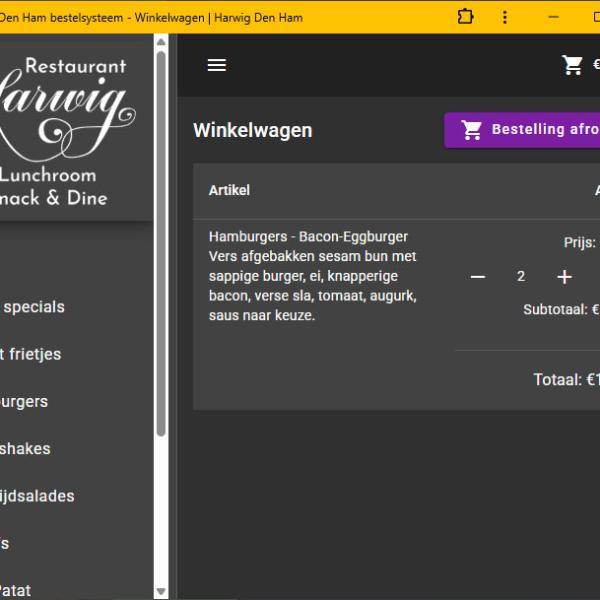Open the salades category in sidebar
The height and width of the screenshot is (600, 600).
click(x=38, y=496)
